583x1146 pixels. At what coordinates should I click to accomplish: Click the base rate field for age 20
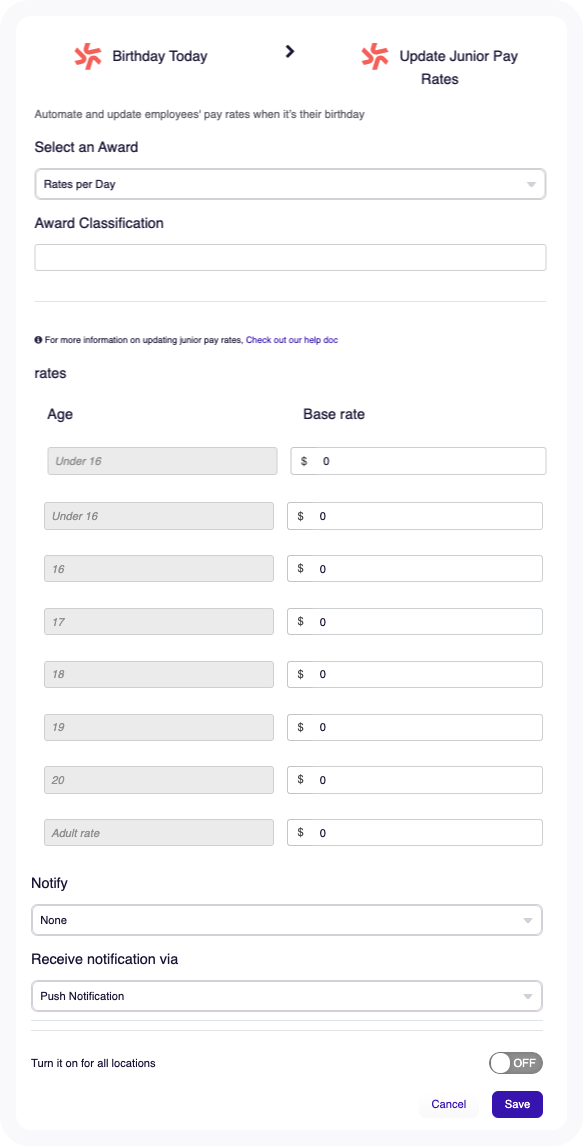414,779
